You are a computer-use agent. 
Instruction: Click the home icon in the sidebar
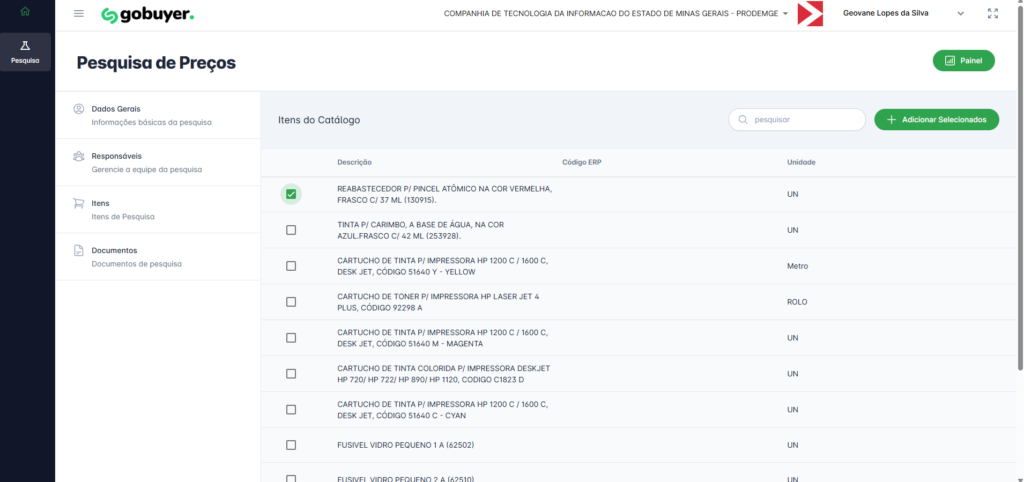click(25, 12)
